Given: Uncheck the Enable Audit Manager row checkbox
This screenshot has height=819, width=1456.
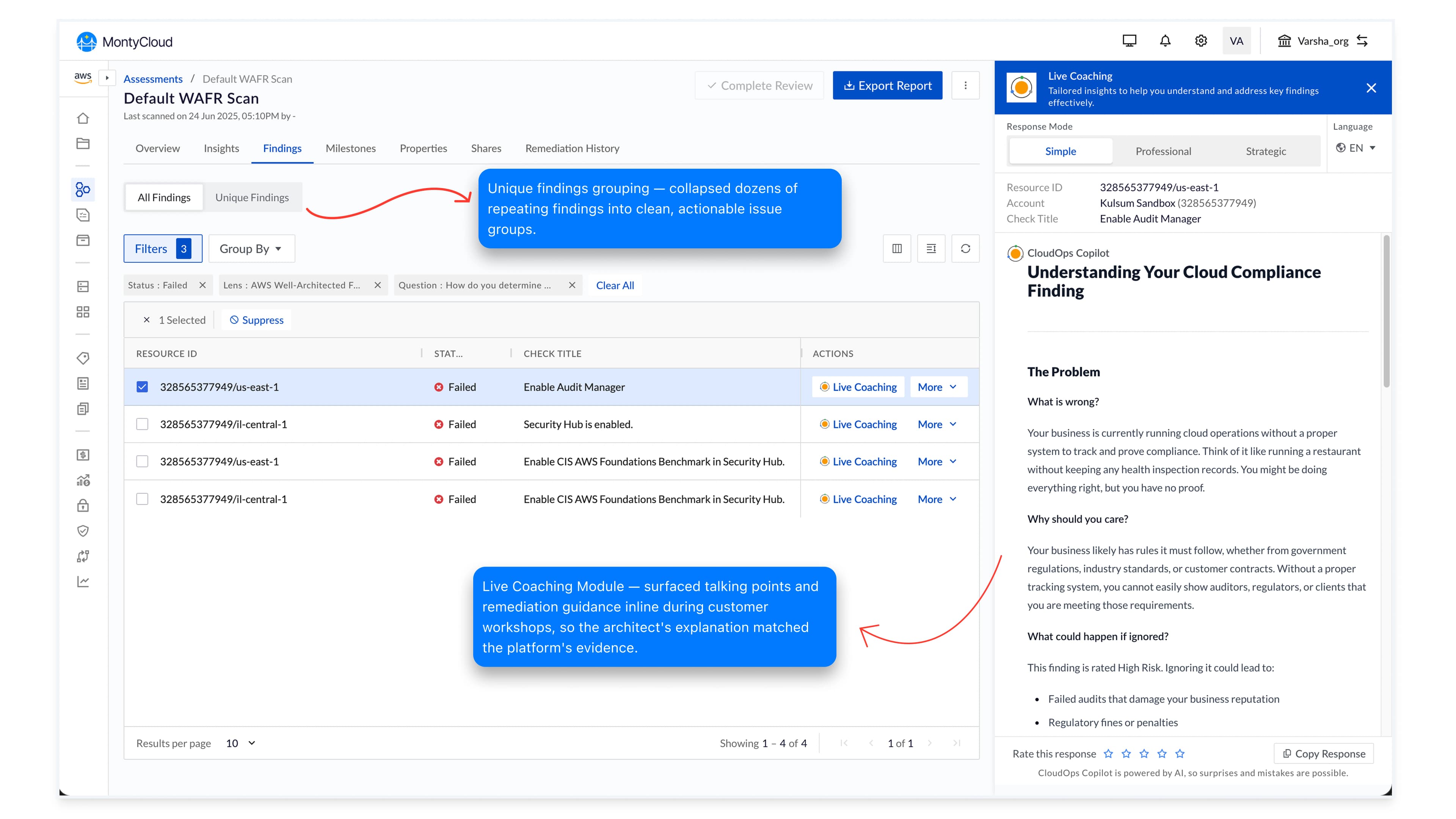Looking at the screenshot, I should click(x=143, y=387).
